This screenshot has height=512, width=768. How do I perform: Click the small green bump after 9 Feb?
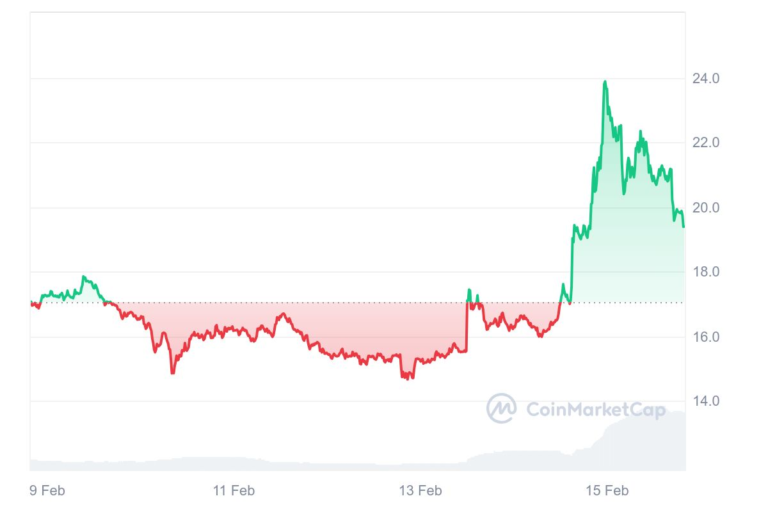tap(84, 278)
